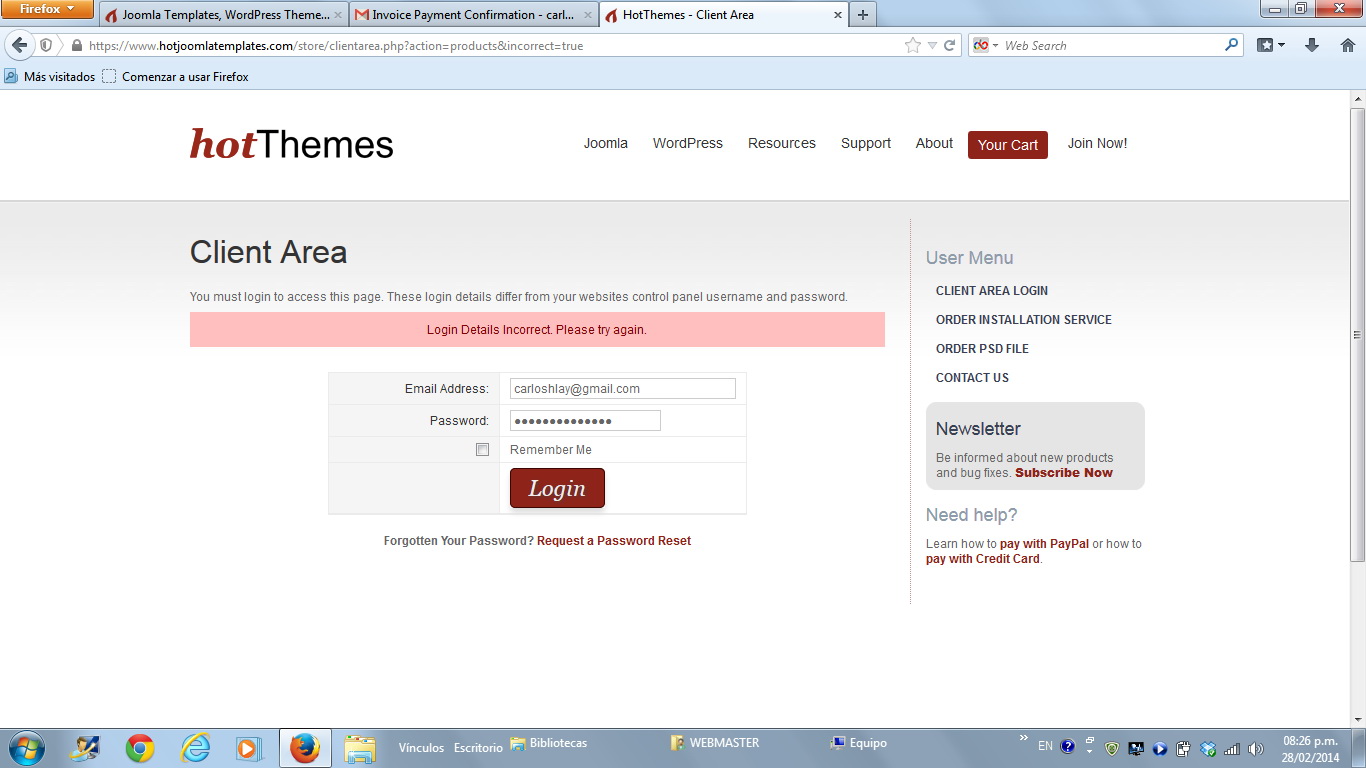
Task: Launch Google Chrome from the taskbar
Action: coord(140,748)
